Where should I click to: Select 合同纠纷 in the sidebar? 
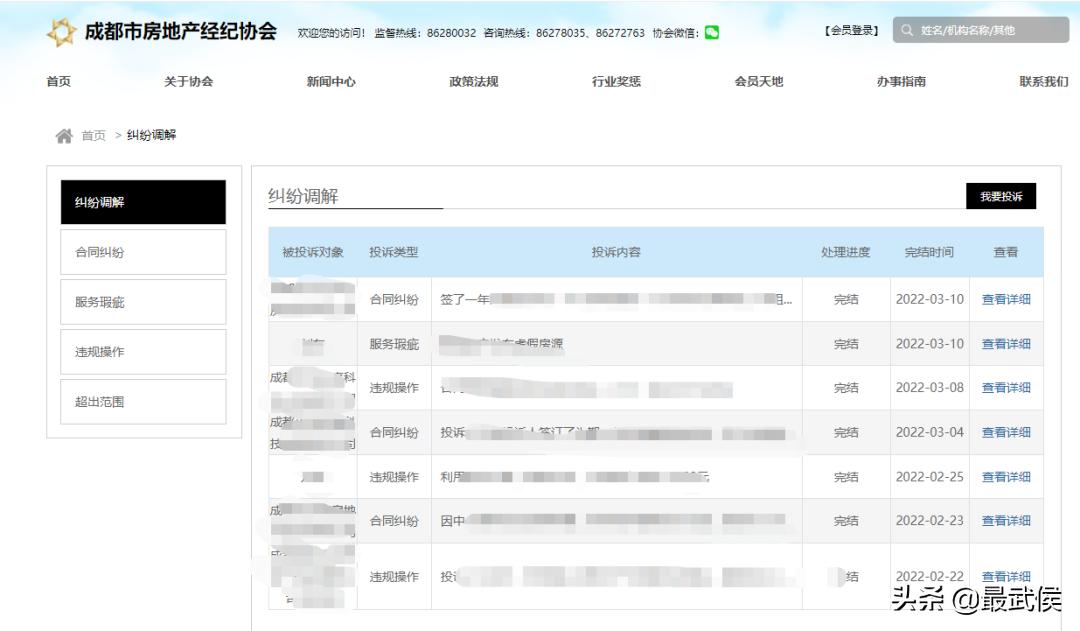(x=142, y=251)
